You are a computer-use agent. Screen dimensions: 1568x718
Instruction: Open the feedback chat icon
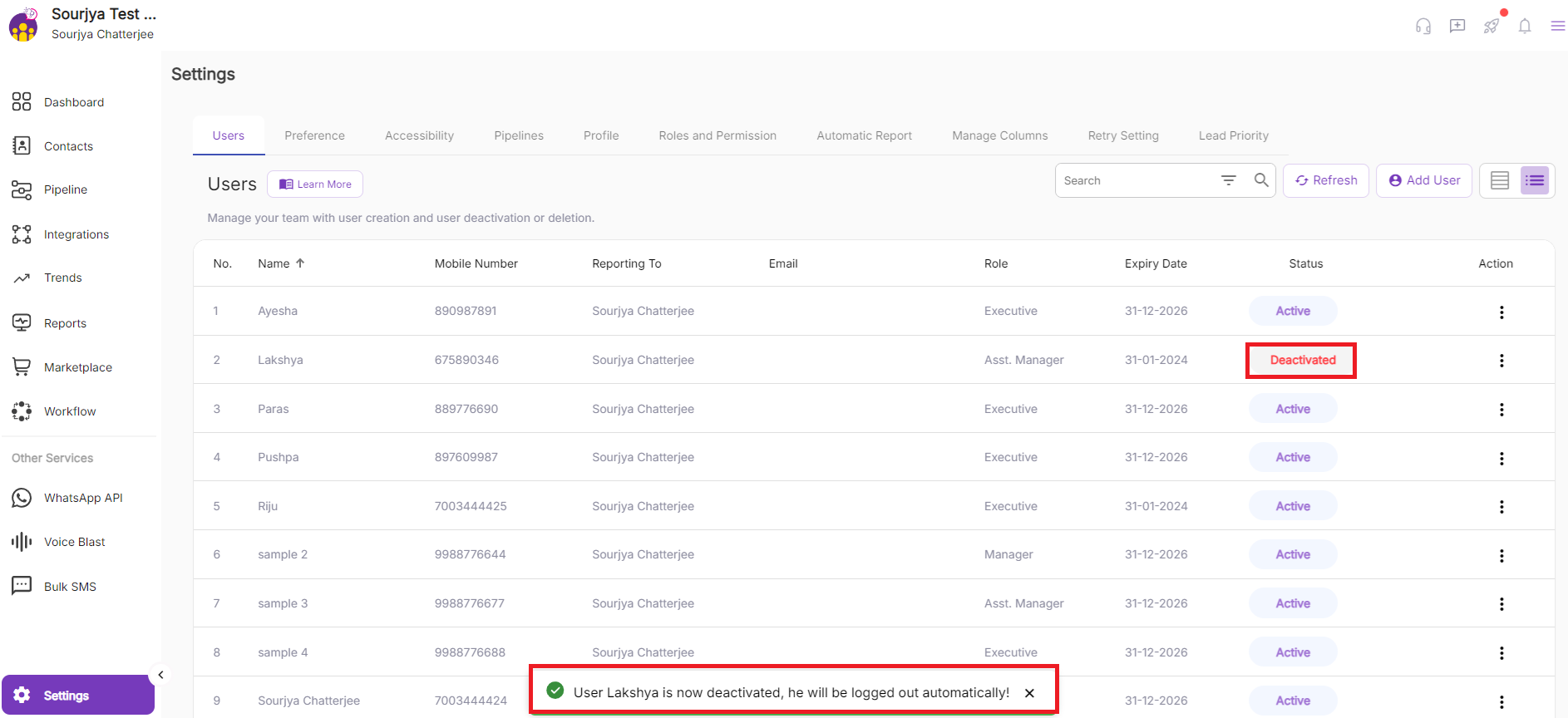[x=1457, y=26]
